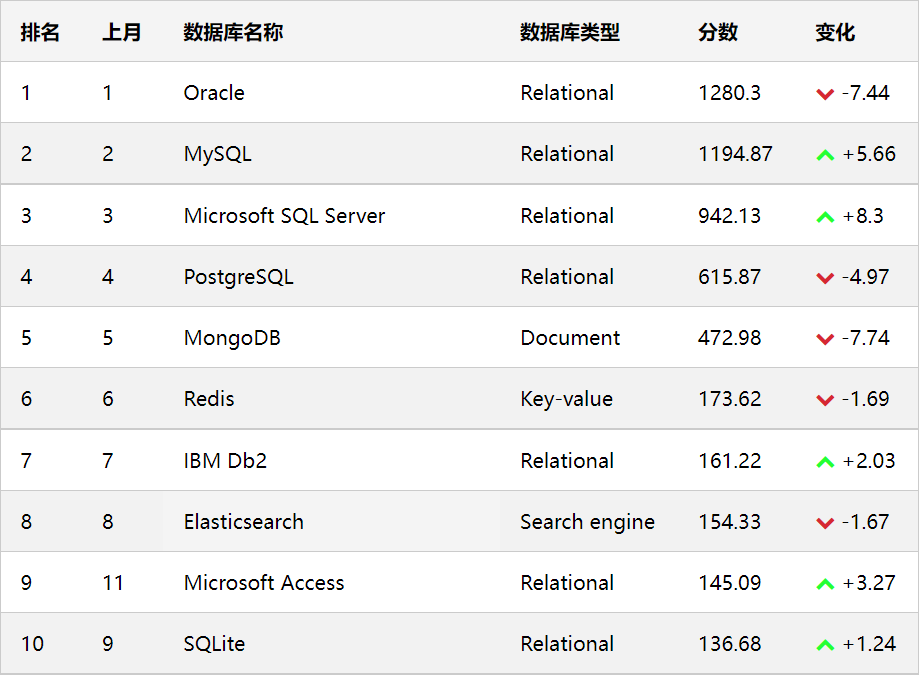Click the Document type cell for MongoDB
This screenshot has height=675, width=920.
[570, 338]
